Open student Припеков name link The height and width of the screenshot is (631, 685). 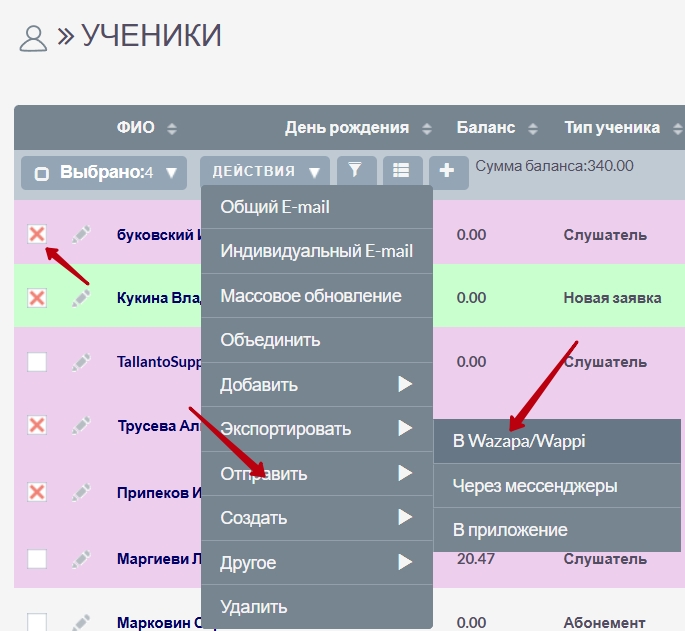click(158, 492)
